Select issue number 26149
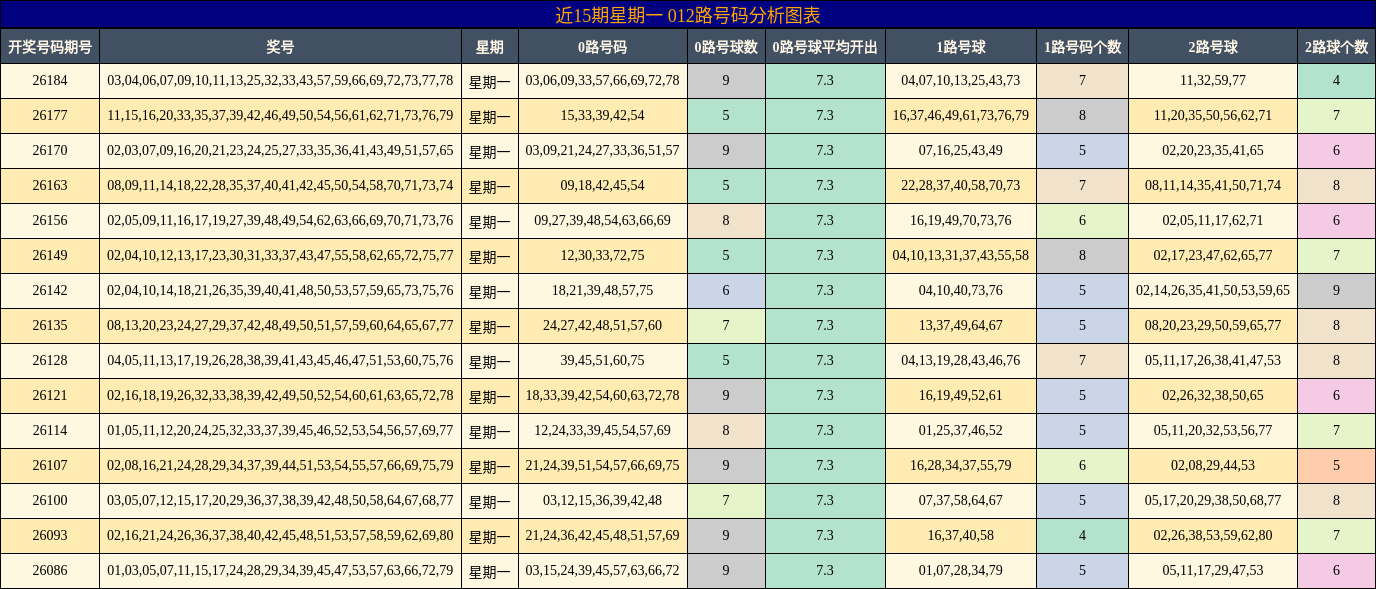This screenshot has height=589, width=1376. point(50,256)
